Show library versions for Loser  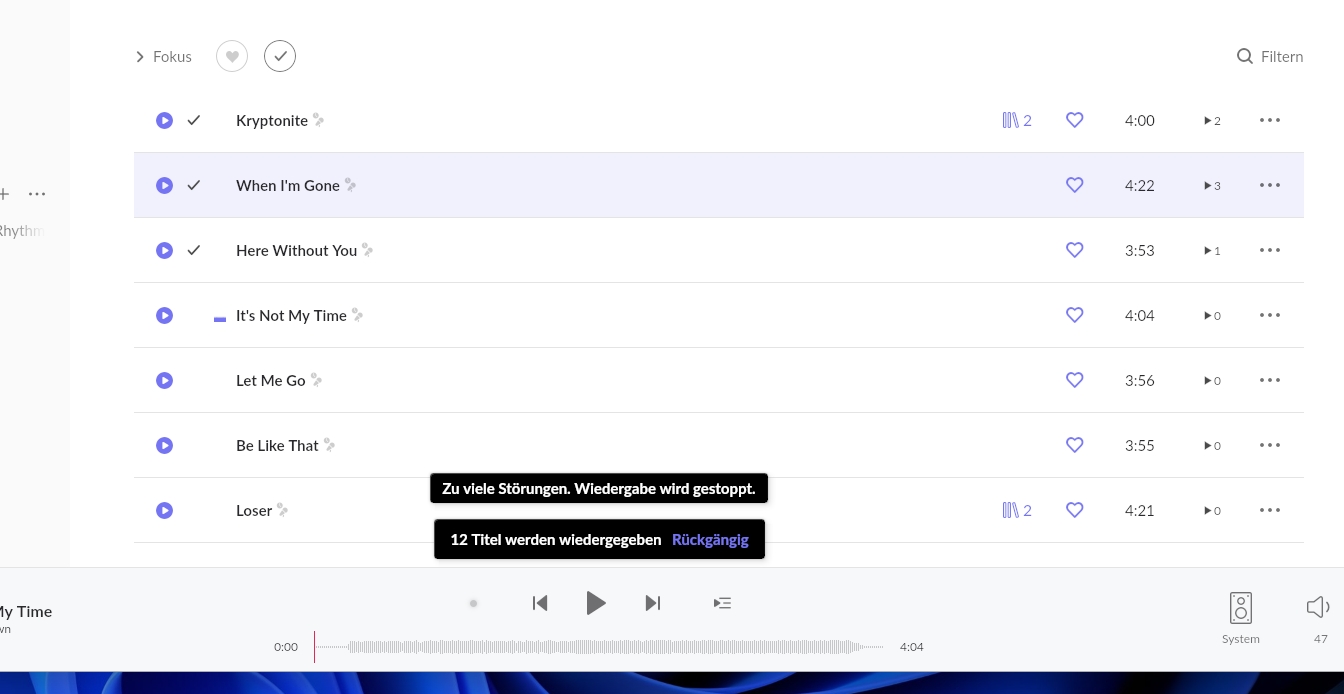(1016, 511)
